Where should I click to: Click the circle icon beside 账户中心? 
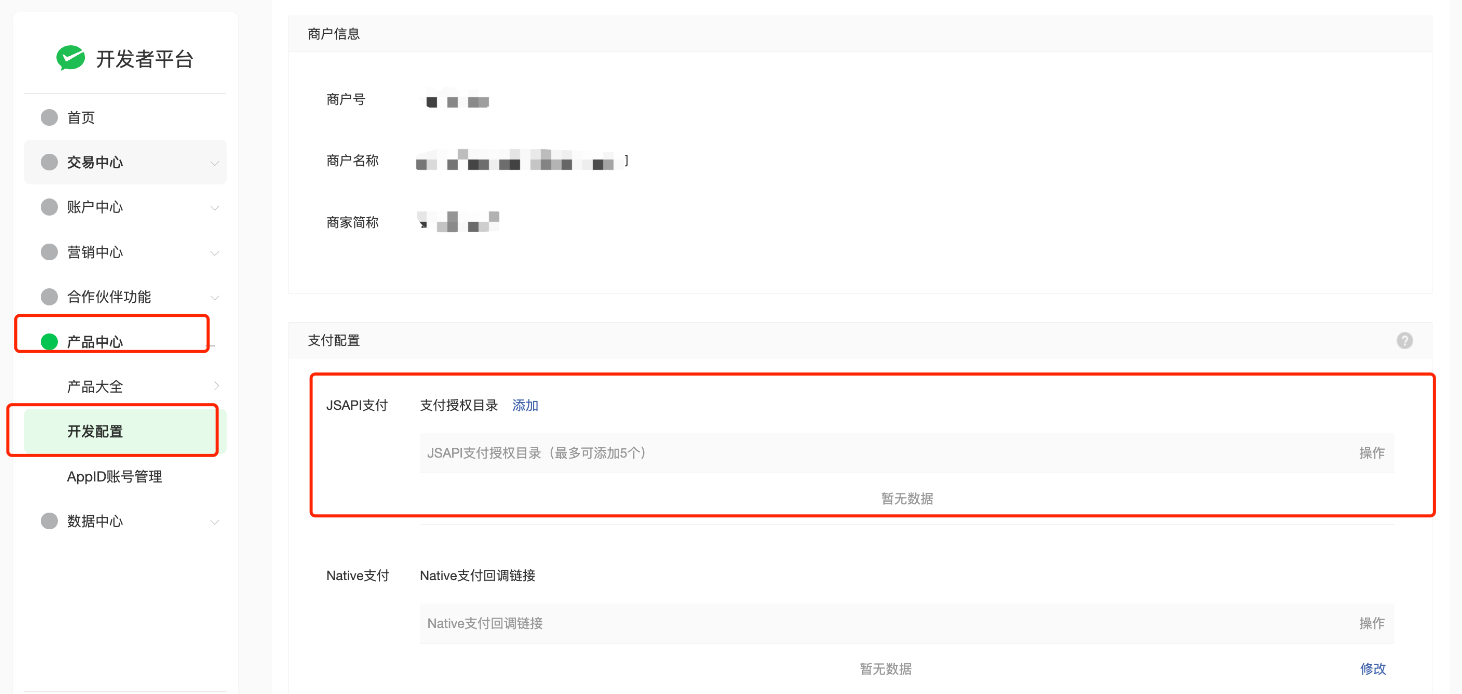(49, 207)
